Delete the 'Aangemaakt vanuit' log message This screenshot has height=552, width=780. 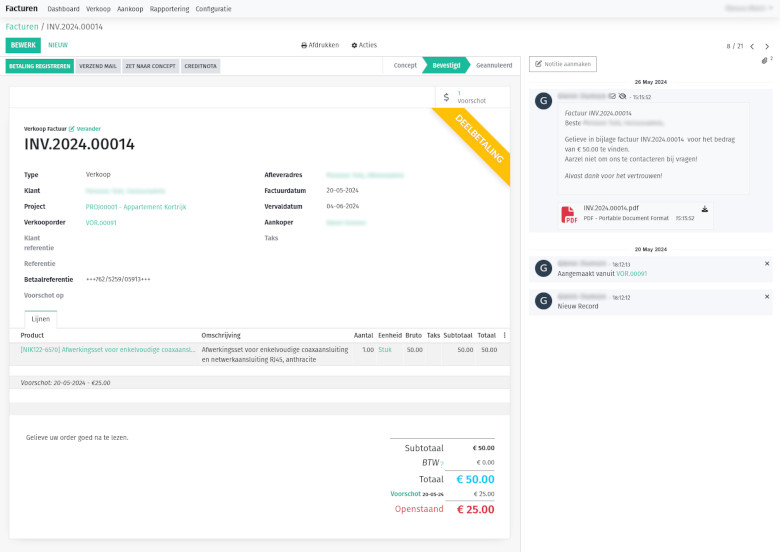[767, 263]
